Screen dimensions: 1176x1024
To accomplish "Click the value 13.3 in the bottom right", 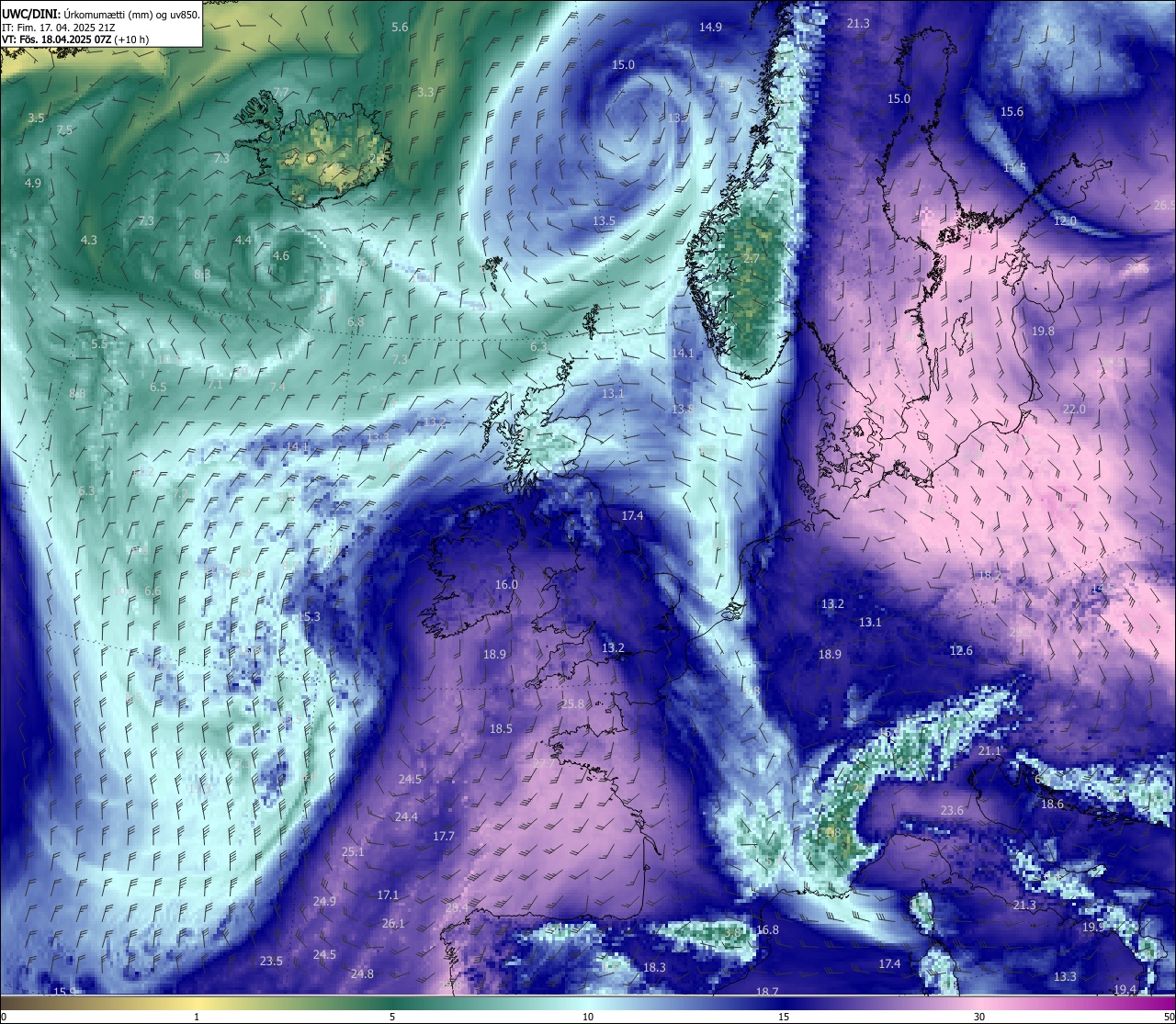I will (x=1065, y=977).
